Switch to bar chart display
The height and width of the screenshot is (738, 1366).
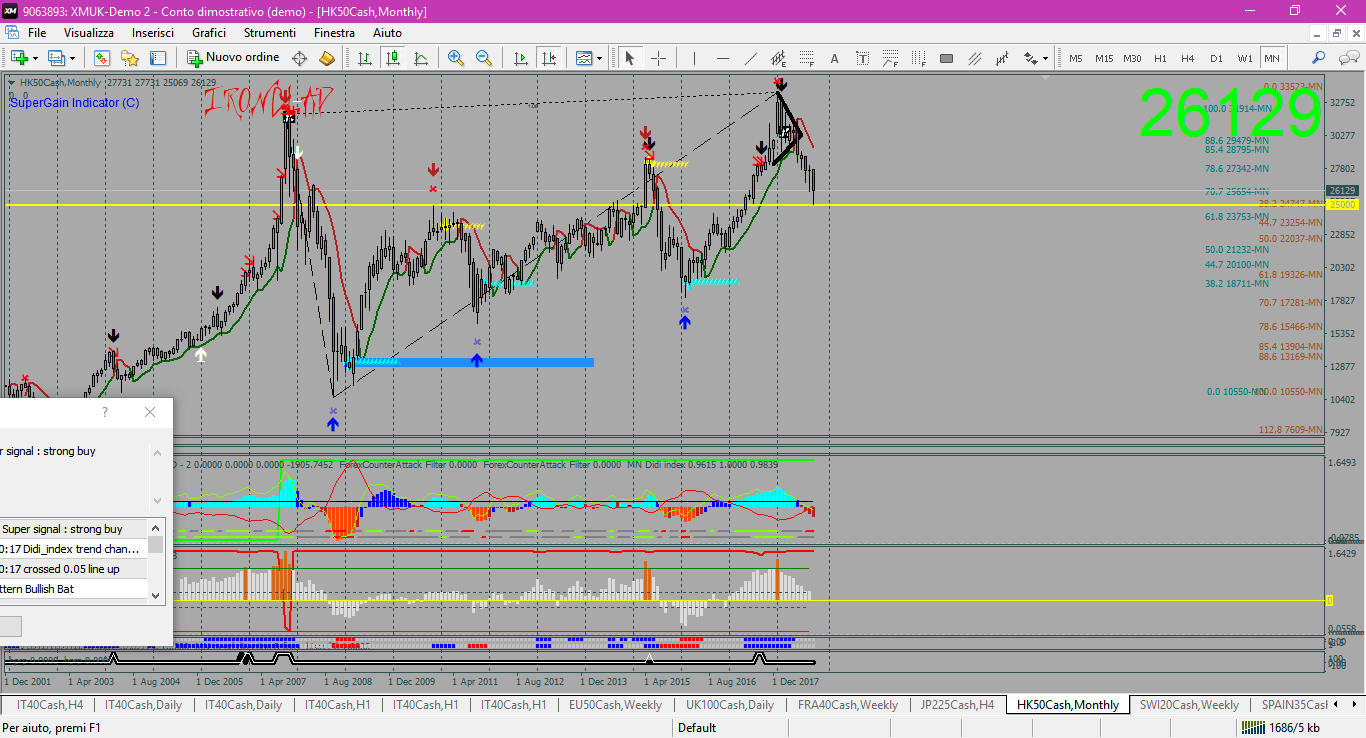click(365, 58)
